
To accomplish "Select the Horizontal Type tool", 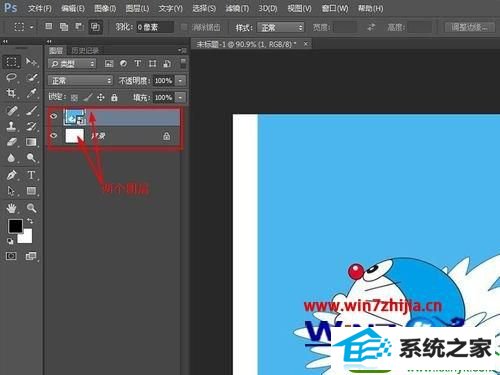I will 31,175.
